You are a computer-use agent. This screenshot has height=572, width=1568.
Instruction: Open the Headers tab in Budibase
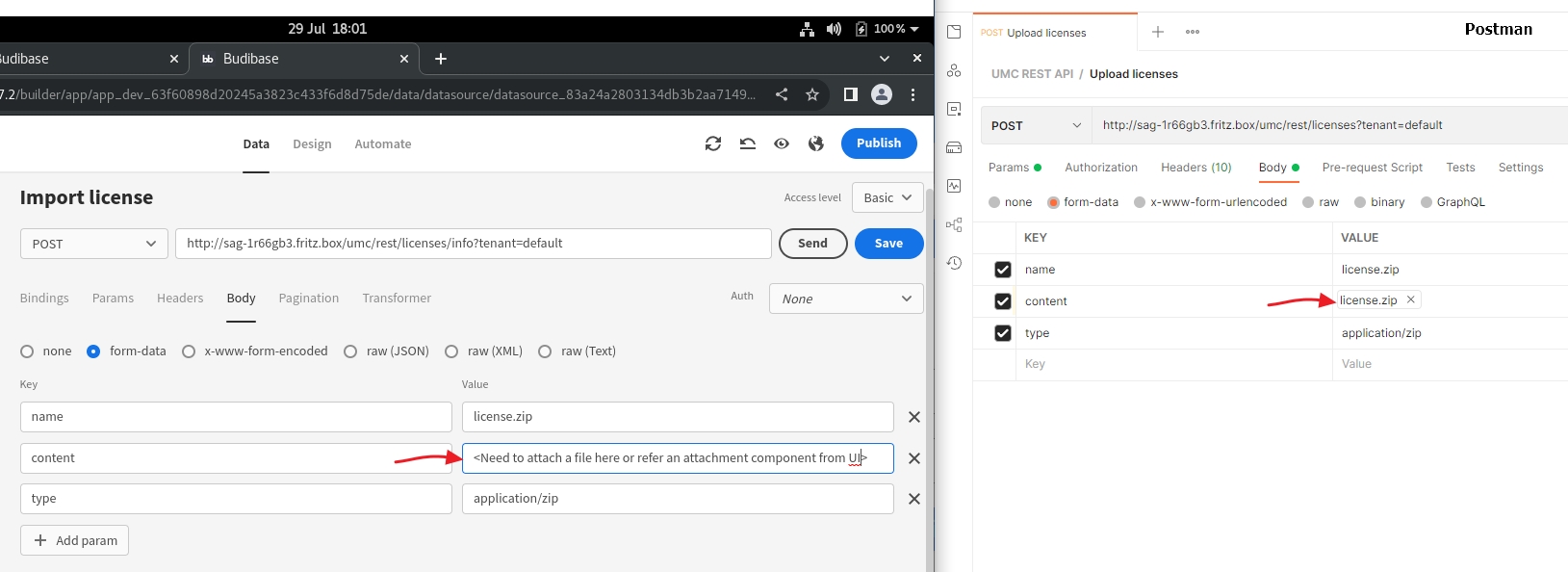(180, 299)
